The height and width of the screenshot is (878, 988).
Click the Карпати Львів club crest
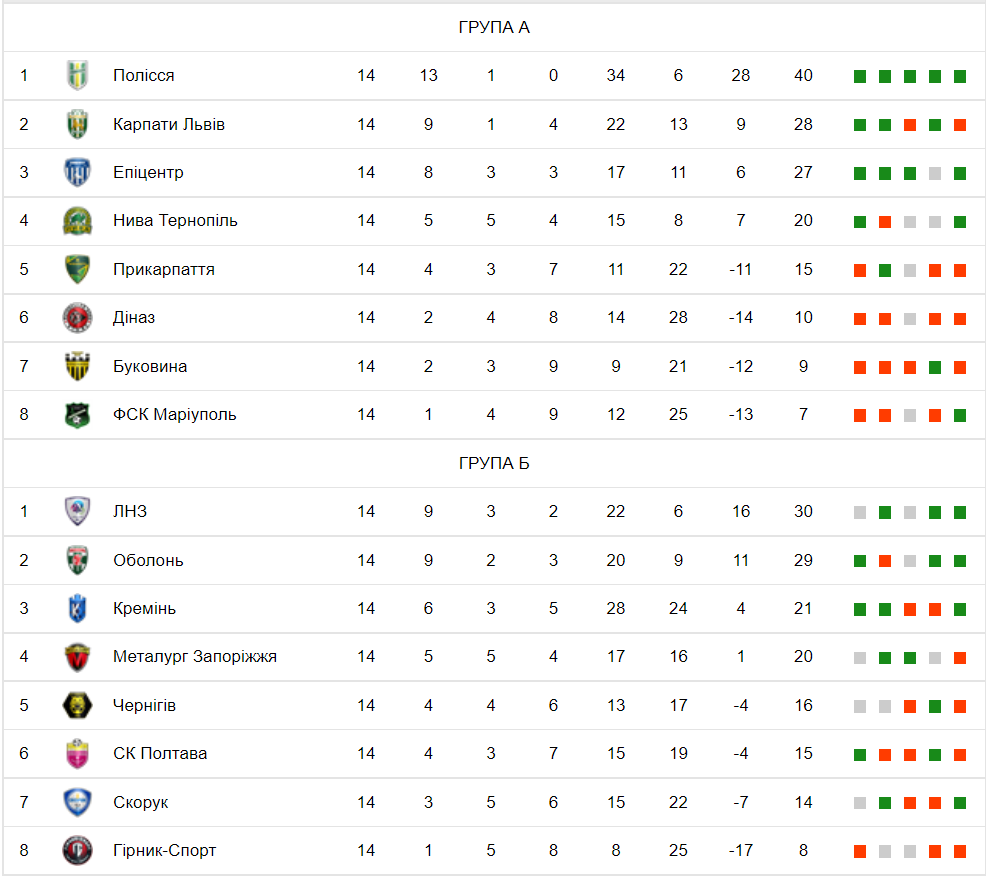(77, 124)
